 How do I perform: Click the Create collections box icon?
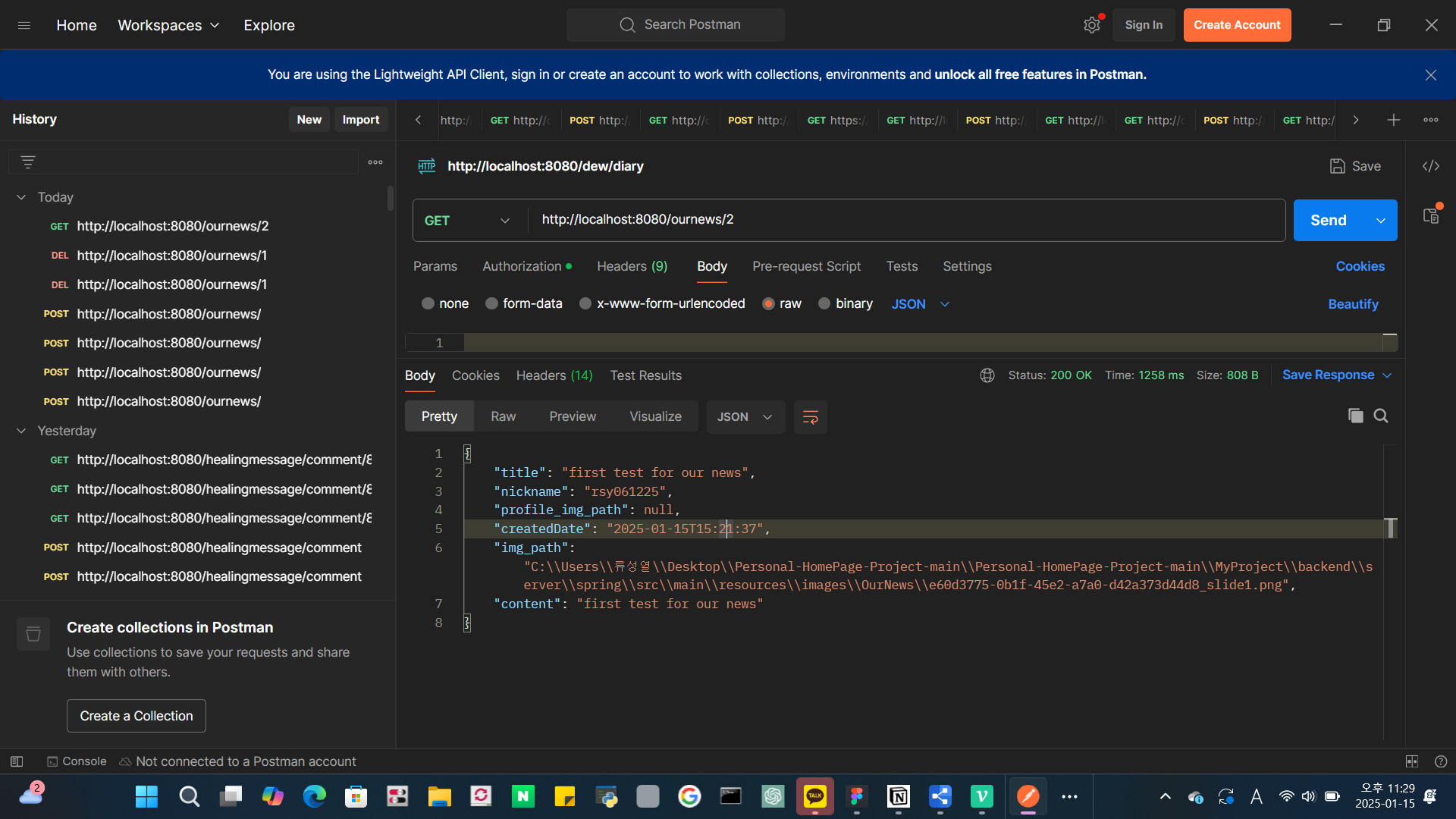33,634
